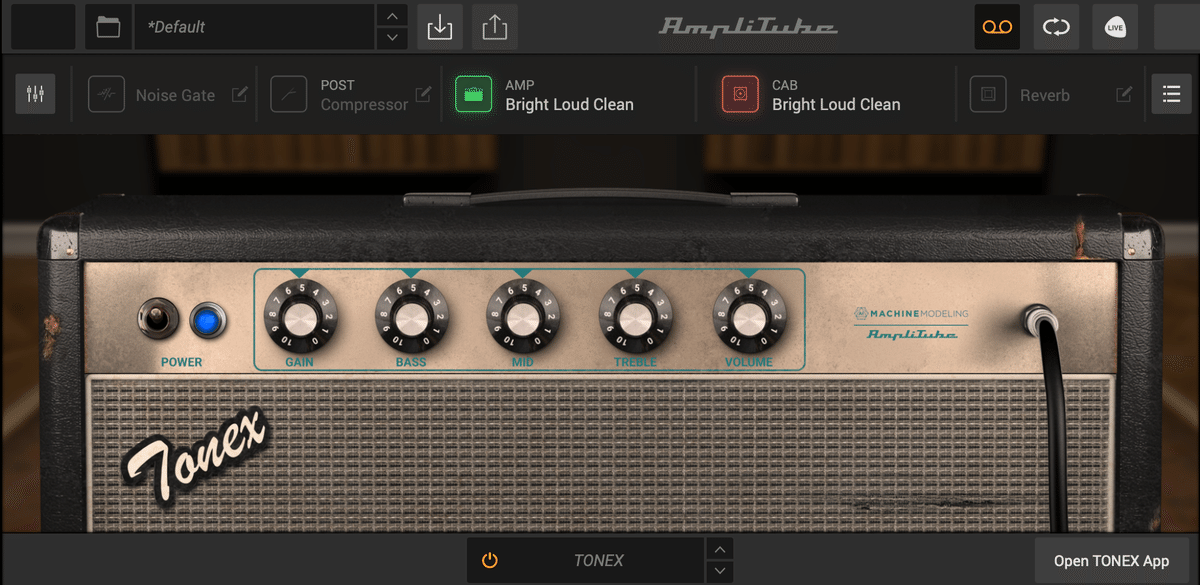Click the TONEX model down arrow
Viewport: 1200px width, 585px height.
click(719, 570)
